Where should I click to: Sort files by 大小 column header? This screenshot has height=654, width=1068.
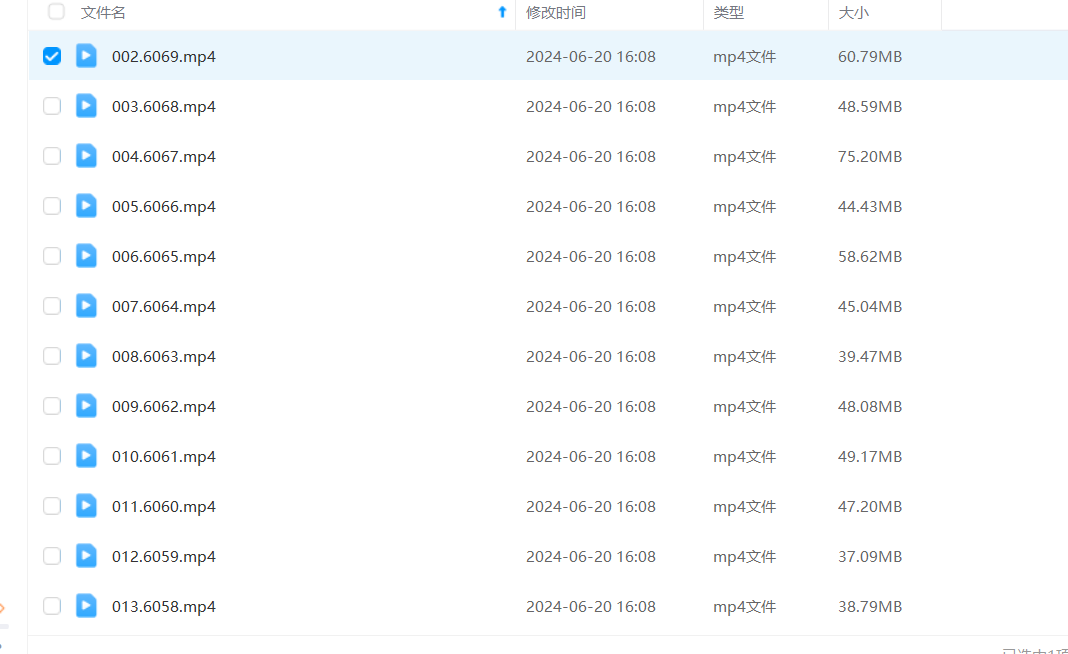click(852, 13)
